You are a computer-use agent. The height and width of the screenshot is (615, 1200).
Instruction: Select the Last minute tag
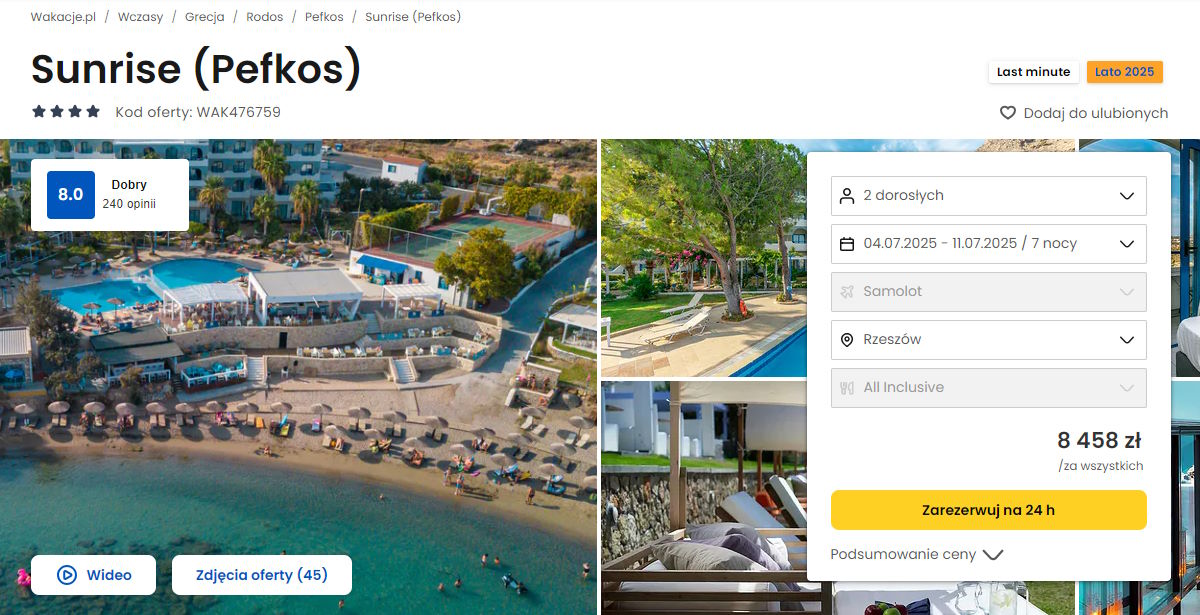1033,72
